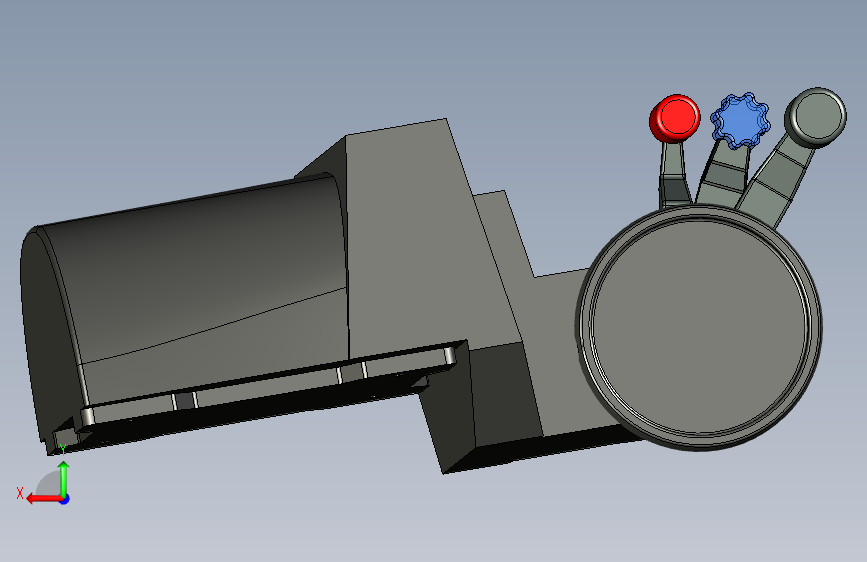Image resolution: width=867 pixels, height=562 pixels.
Task: Click the green Y axis arrow of triad
Action: click(x=64, y=479)
